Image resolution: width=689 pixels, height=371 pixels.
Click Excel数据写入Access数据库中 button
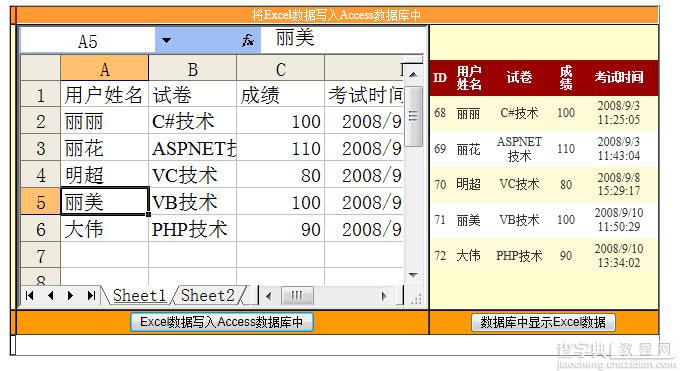[222, 322]
